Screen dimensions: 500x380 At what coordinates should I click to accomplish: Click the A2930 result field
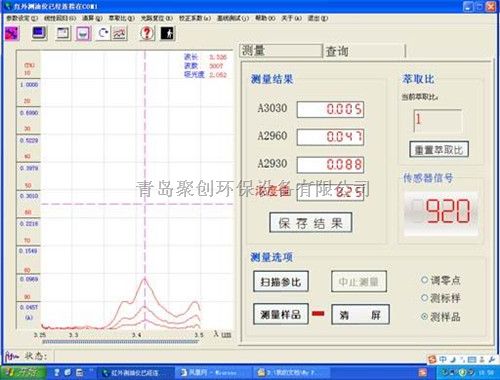click(x=330, y=165)
